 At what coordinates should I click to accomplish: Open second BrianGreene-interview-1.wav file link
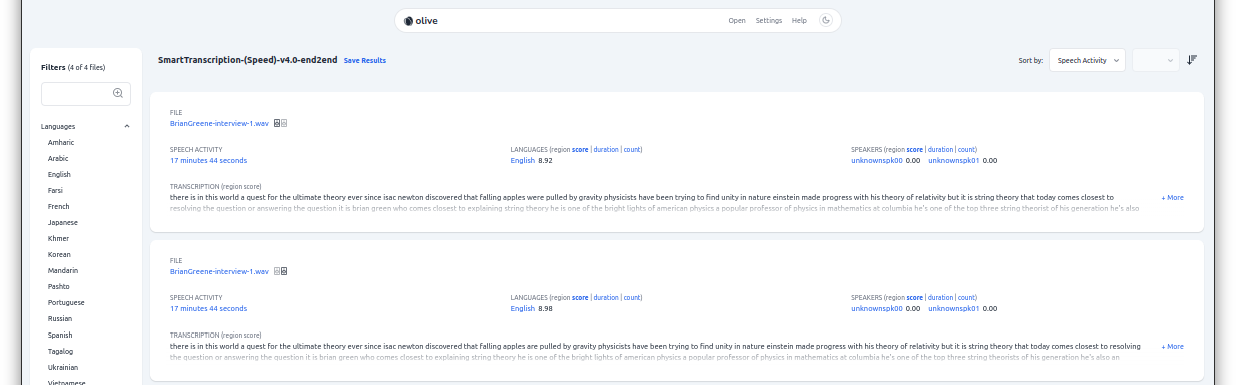[x=219, y=271]
